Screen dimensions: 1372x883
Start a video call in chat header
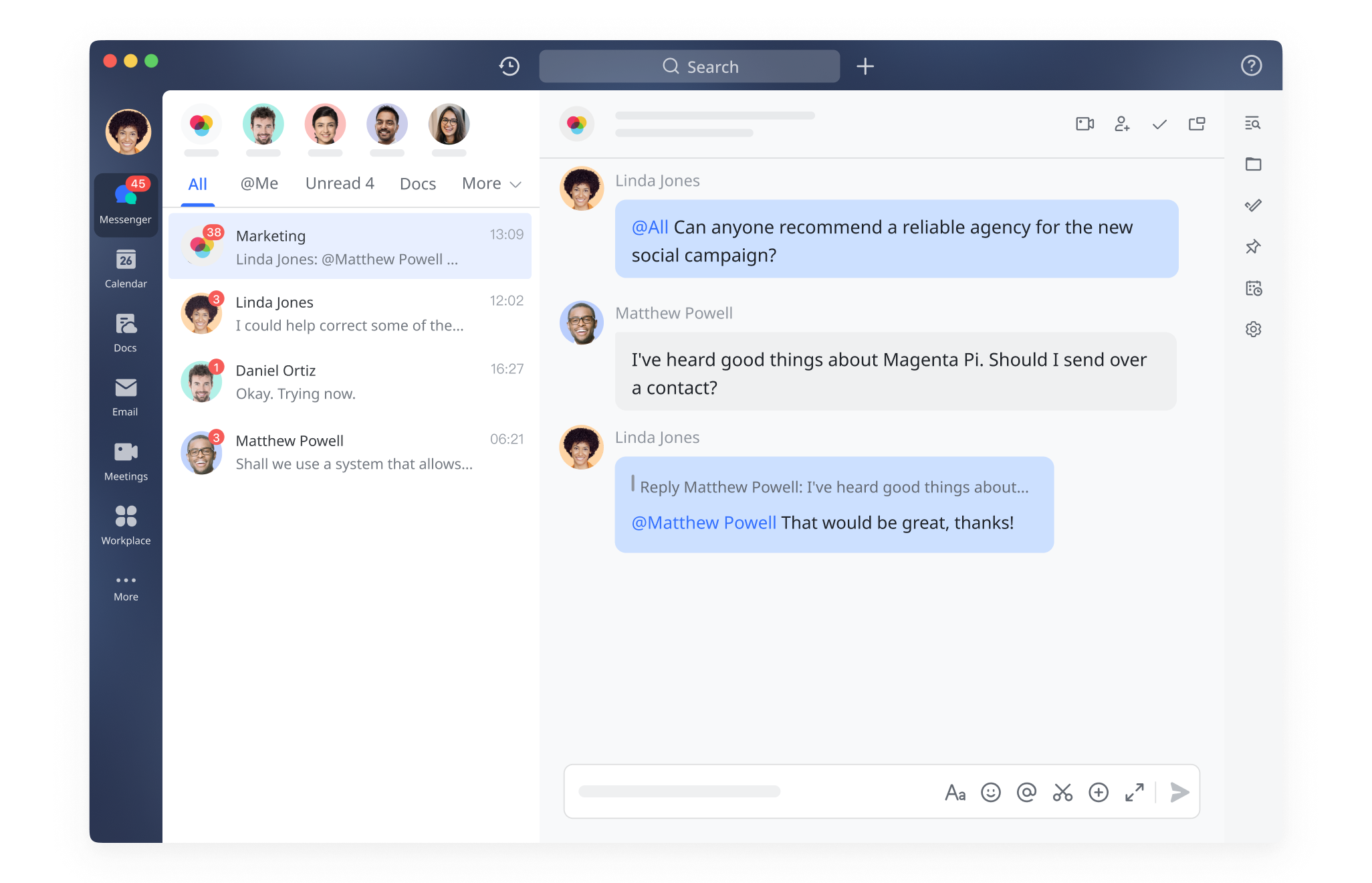pos(1084,124)
